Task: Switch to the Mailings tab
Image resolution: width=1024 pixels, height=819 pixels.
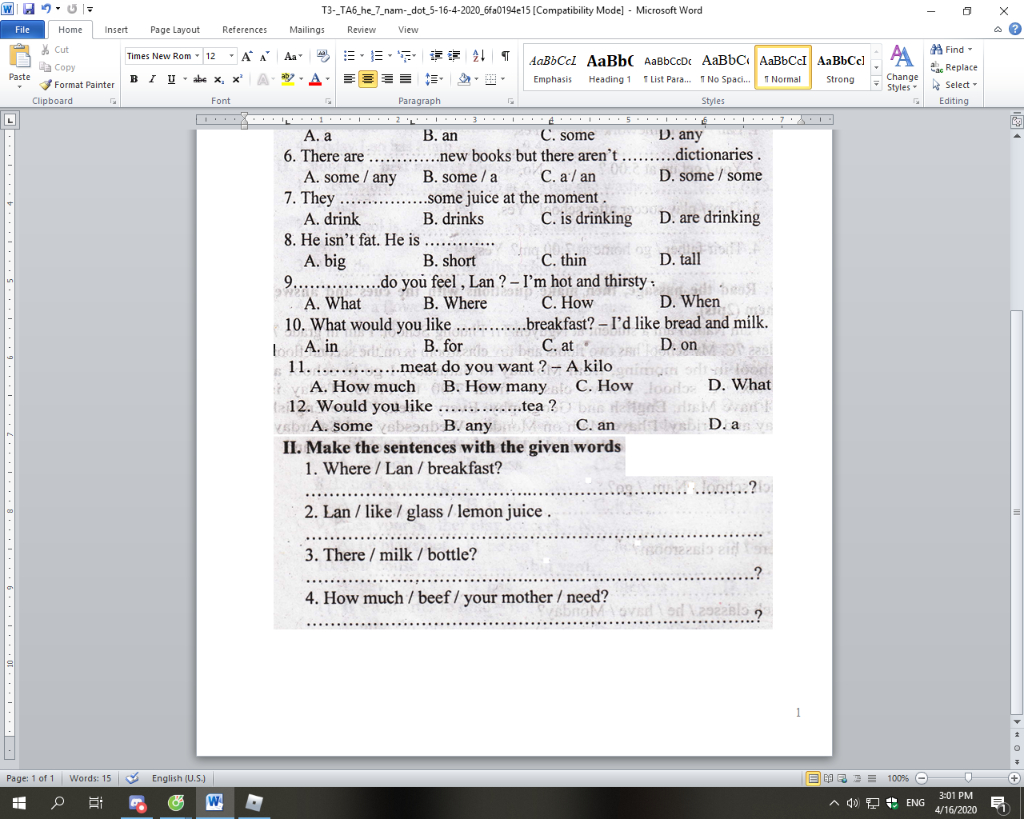Action: [307, 29]
